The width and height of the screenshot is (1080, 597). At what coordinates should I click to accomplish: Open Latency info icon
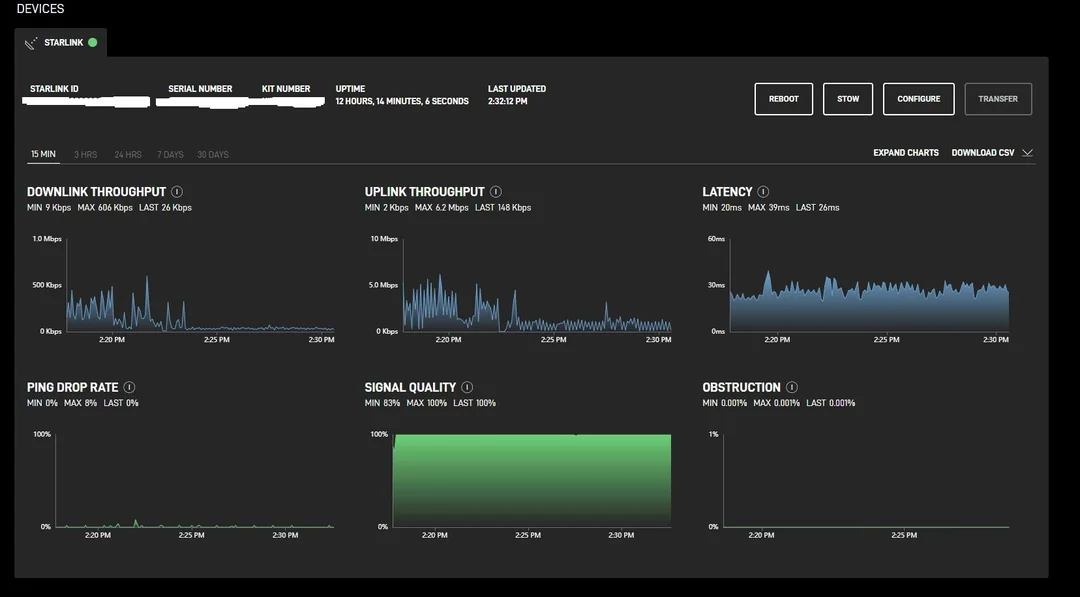pyautogui.click(x=763, y=192)
